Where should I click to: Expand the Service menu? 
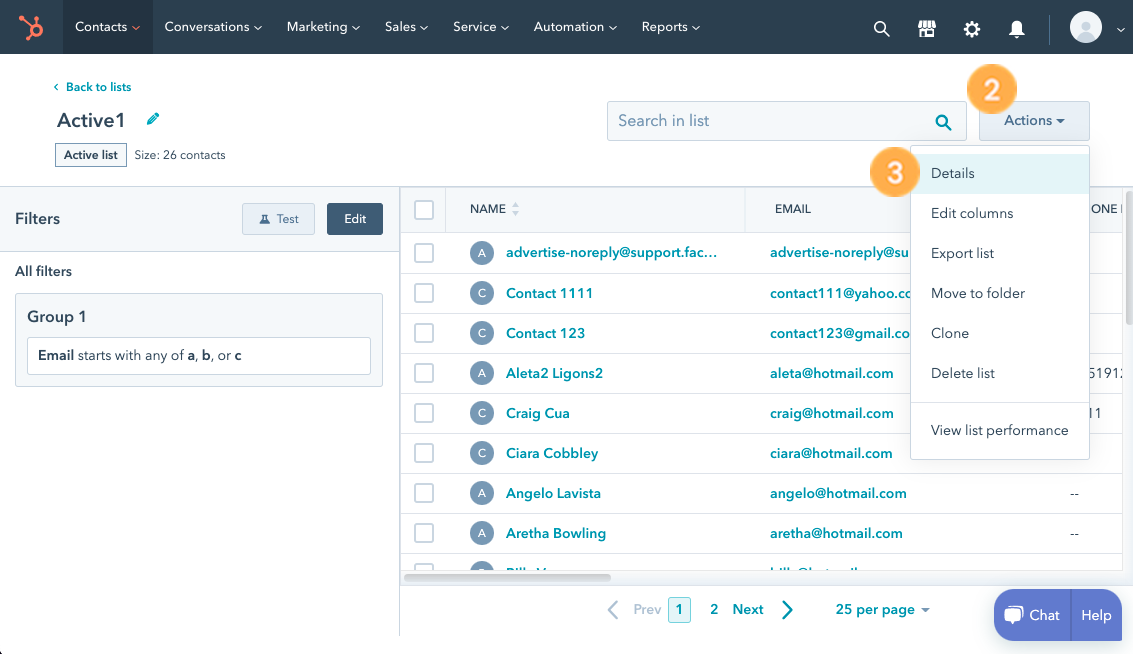point(481,27)
